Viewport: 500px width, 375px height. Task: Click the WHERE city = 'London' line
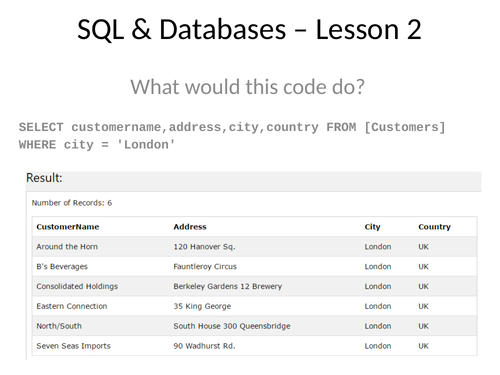click(x=97, y=145)
